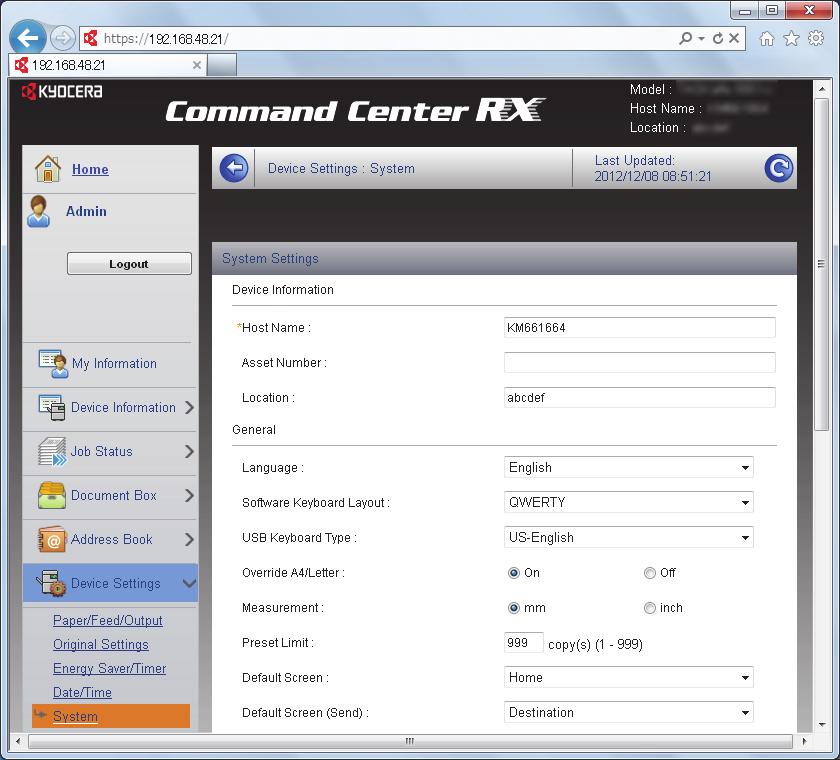
Task: Open Device Information menu item
Action: coord(123,408)
